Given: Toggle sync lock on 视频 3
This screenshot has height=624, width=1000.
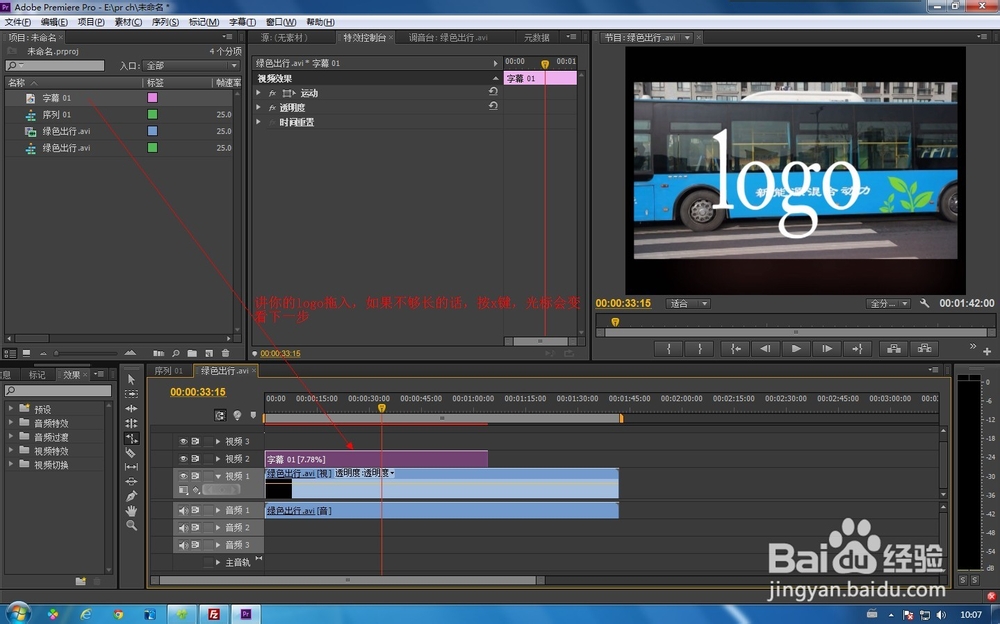Looking at the screenshot, I should (195, 442).
